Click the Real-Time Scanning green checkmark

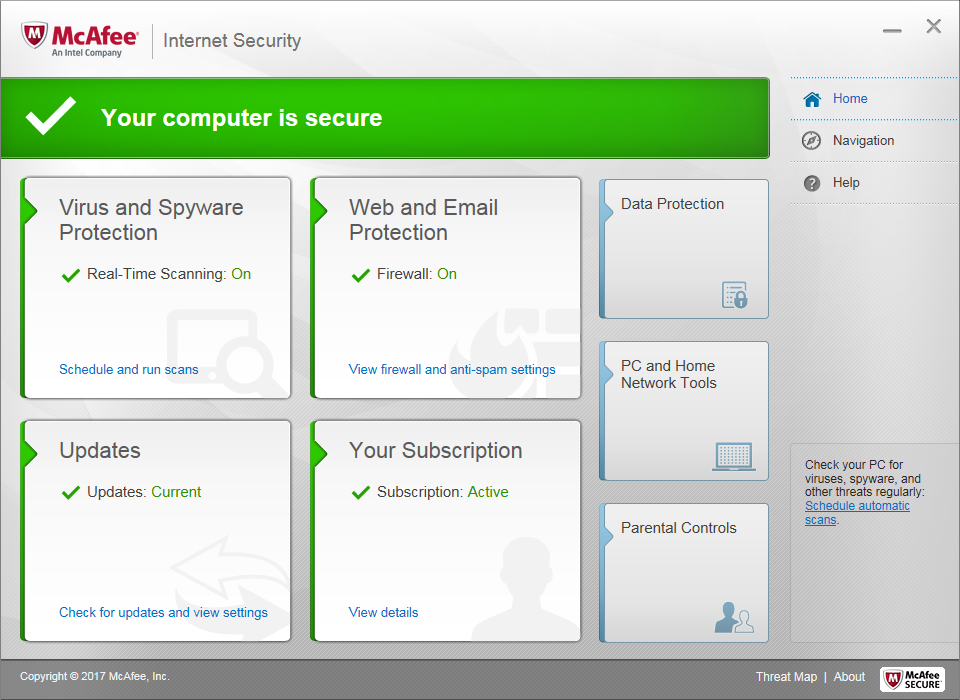[x=70, y=275]
